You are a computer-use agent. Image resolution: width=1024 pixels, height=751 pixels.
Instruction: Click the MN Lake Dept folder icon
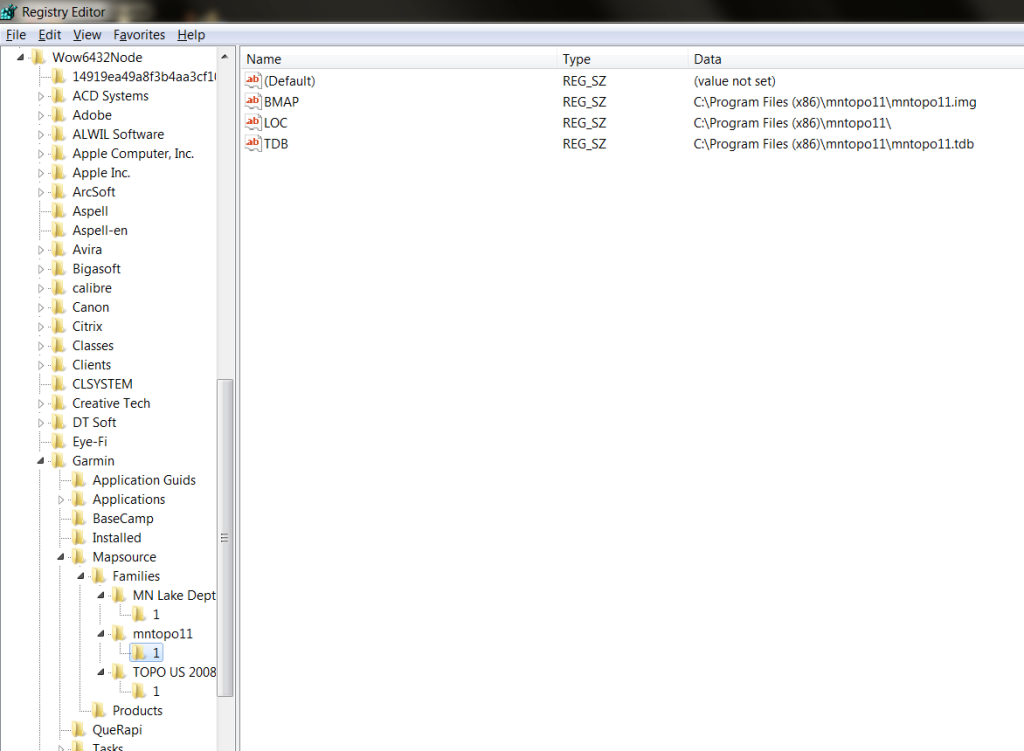[120, 595]
